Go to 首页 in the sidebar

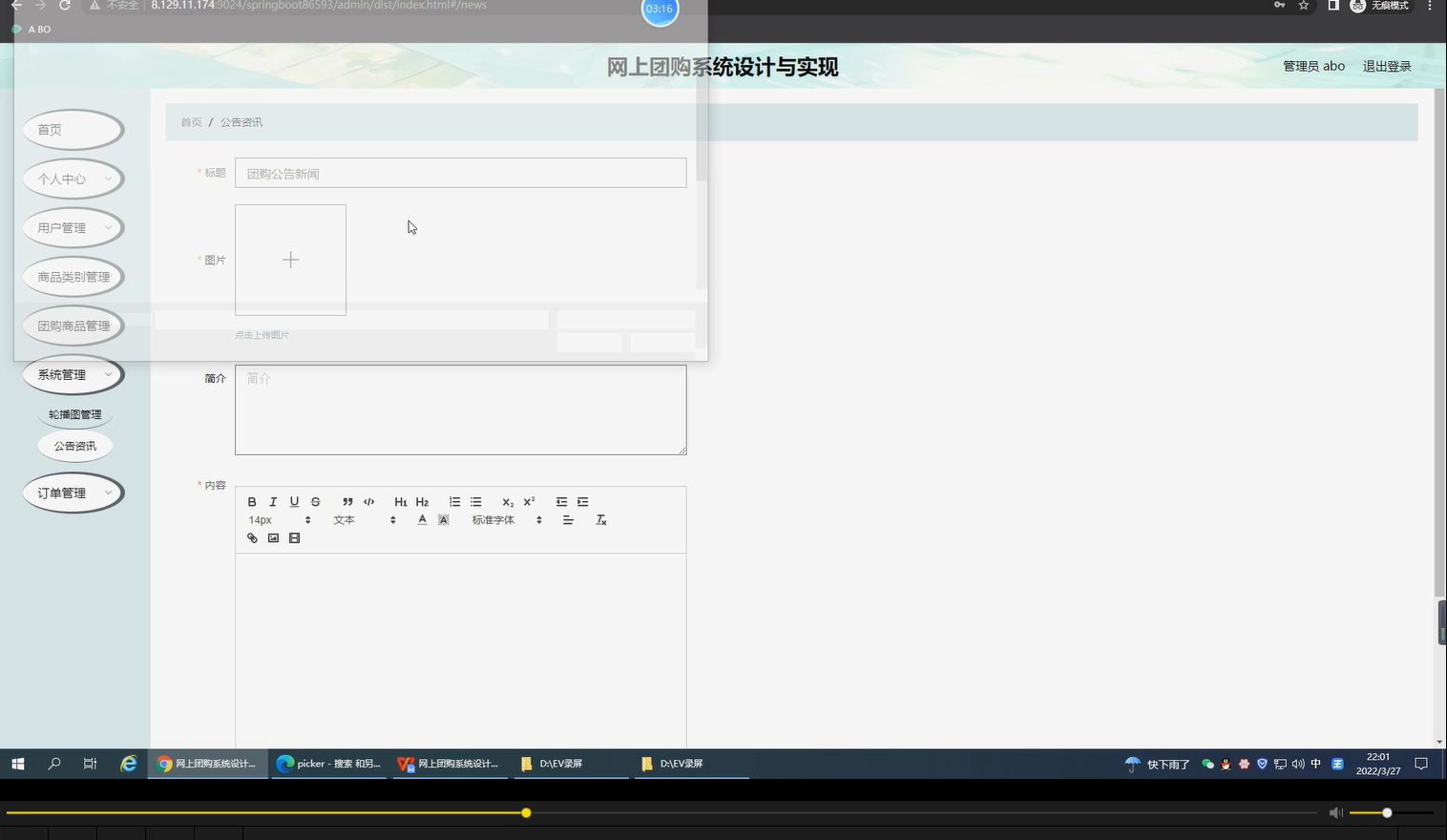click(x=73, y=130)
